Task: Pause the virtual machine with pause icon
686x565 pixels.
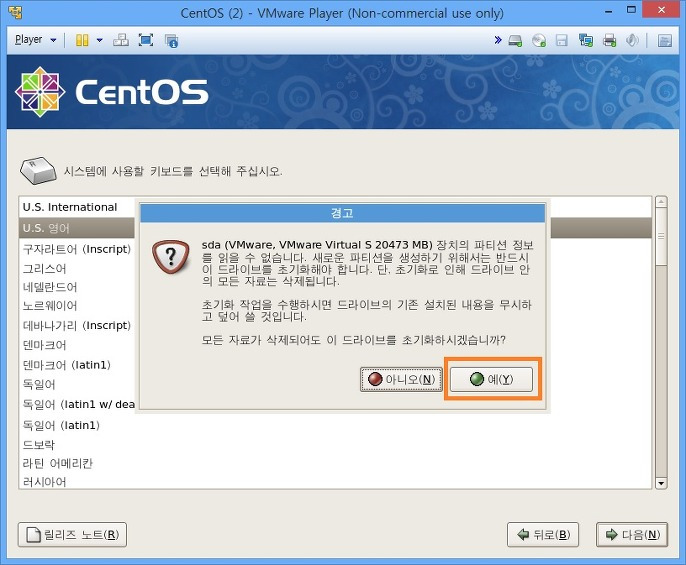Action: click(x=82, y=40)
